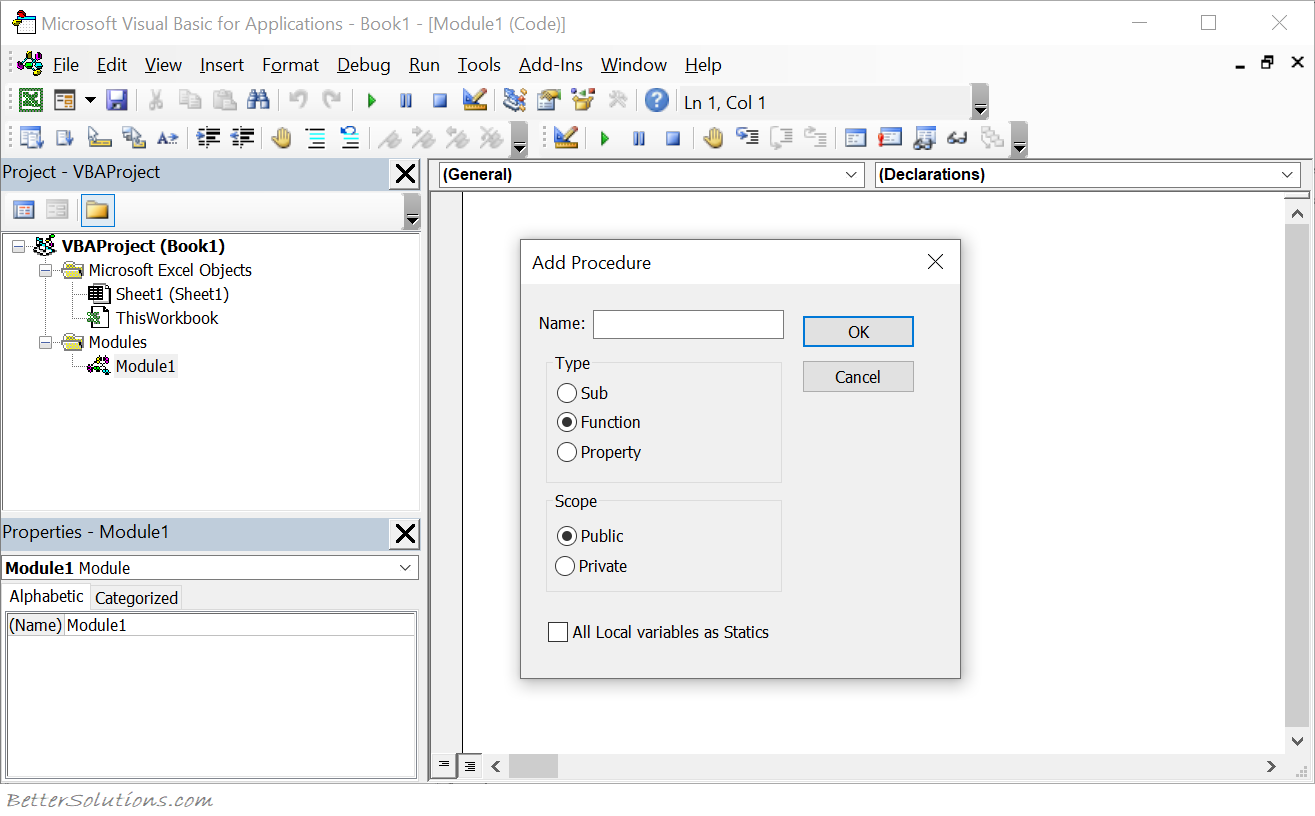1315x816 pixels.
Task: Open Find with the binoculars icon
Action: pyautogui.click(x=258, y=100)
